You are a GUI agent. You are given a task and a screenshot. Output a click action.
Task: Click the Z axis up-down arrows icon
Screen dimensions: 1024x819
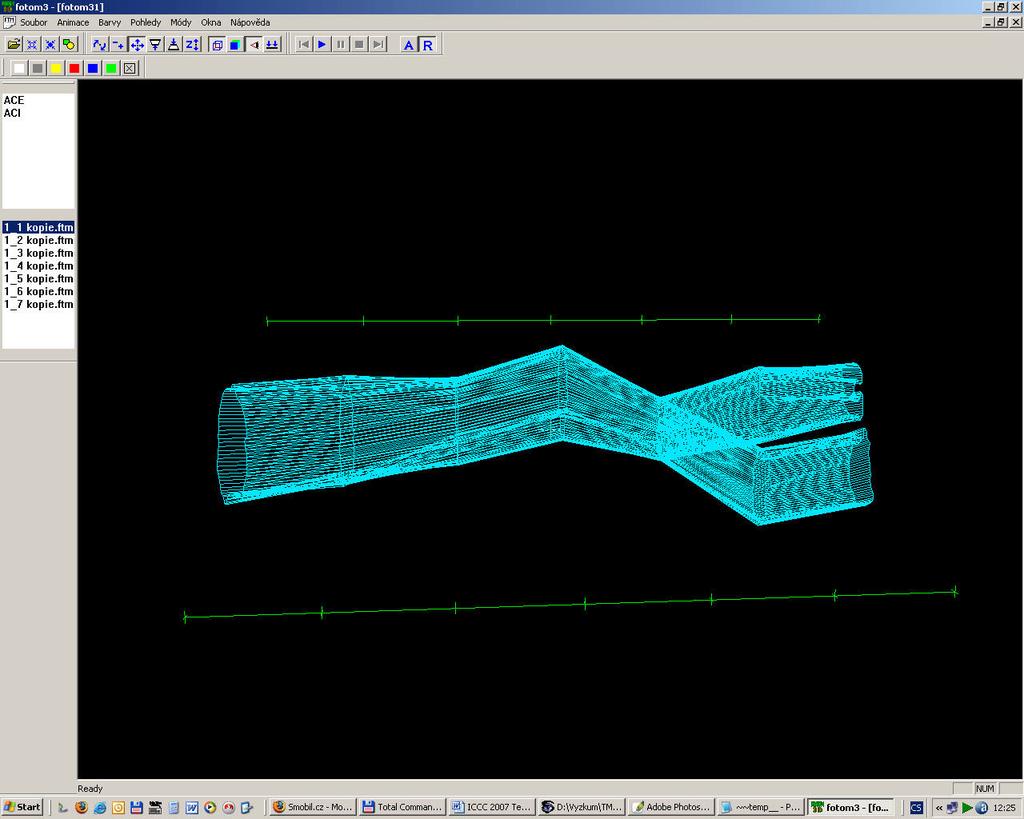(192, 44)
